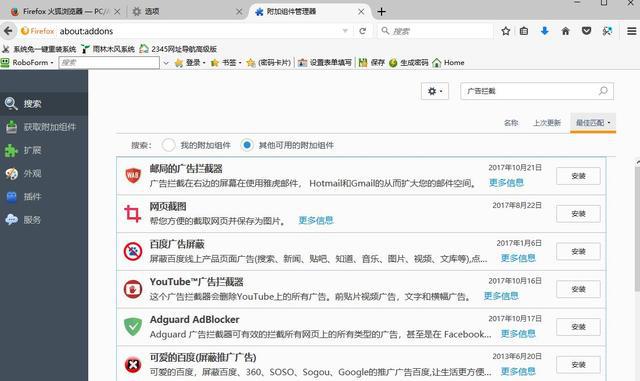The image size is (640, 381).
Task: Open the Pocket shield icon
Action: pos(587,31)
